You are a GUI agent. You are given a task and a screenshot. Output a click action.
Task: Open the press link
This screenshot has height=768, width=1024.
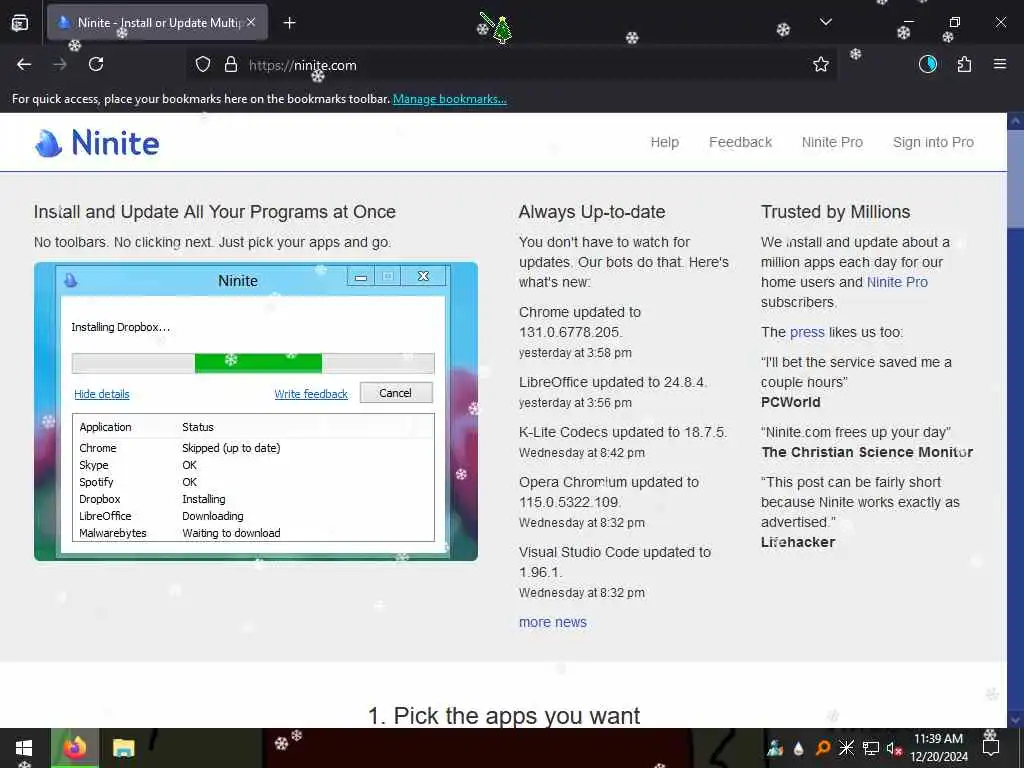point(807,332)
